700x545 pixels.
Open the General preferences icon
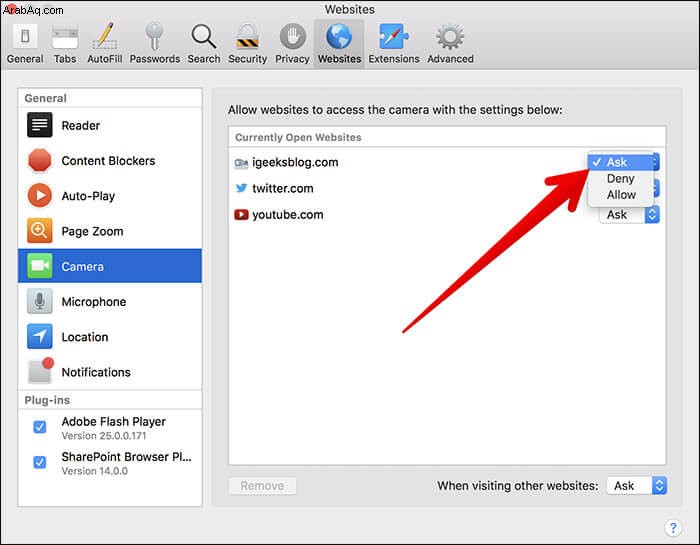[25, 36]
